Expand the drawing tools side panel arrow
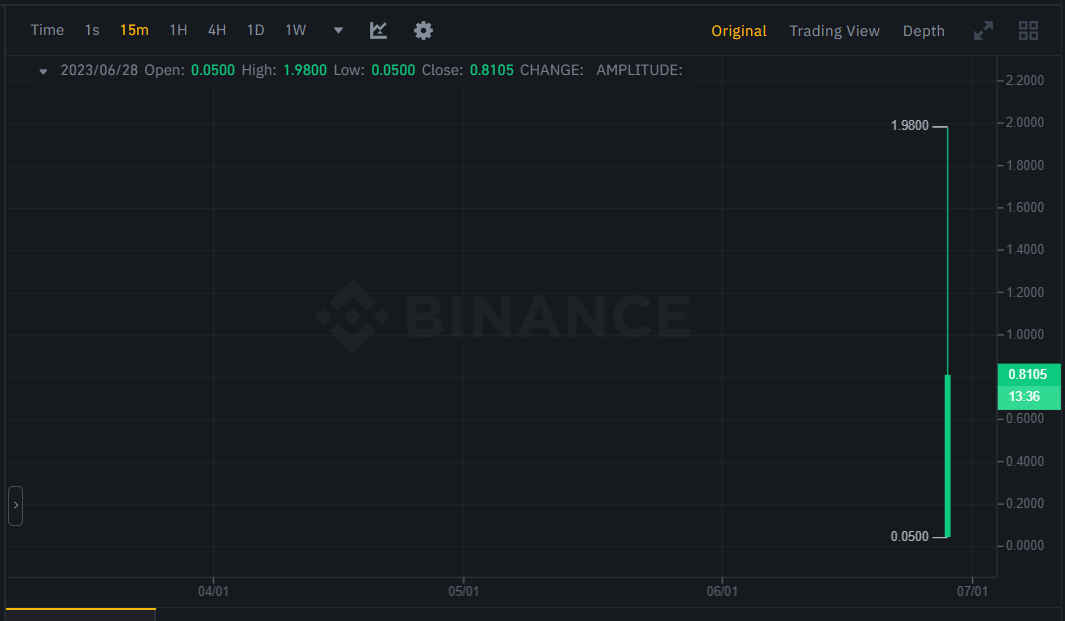 pyautogui.click(x=16, y=505)
